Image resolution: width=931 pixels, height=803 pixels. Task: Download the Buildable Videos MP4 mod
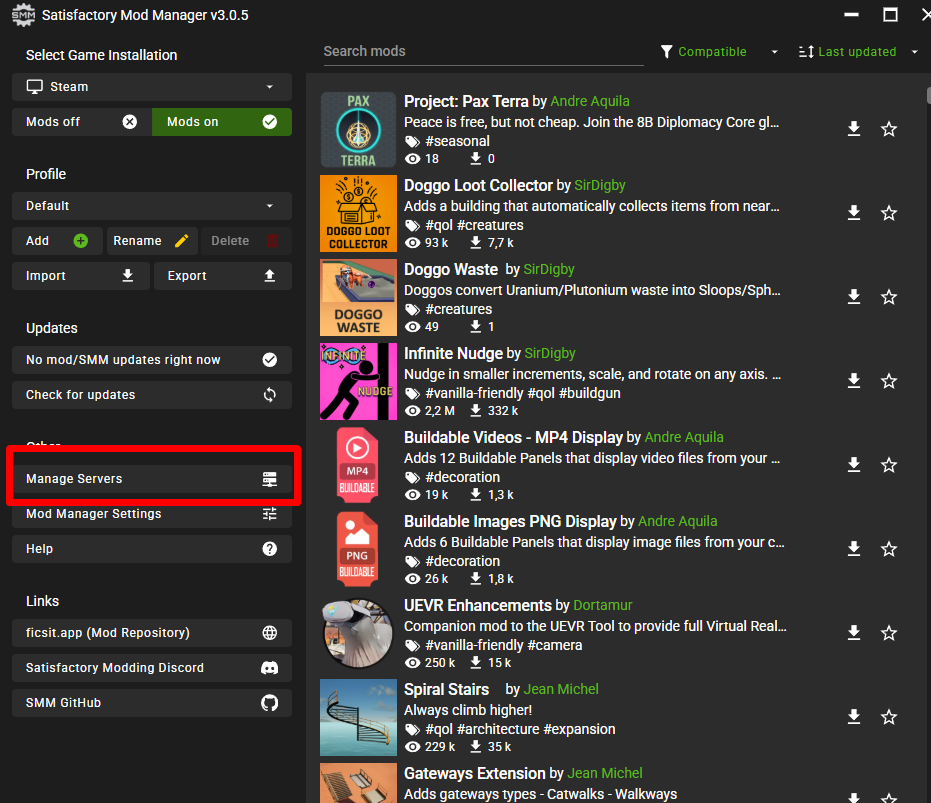pyautogui.click(x=854, y=465)
